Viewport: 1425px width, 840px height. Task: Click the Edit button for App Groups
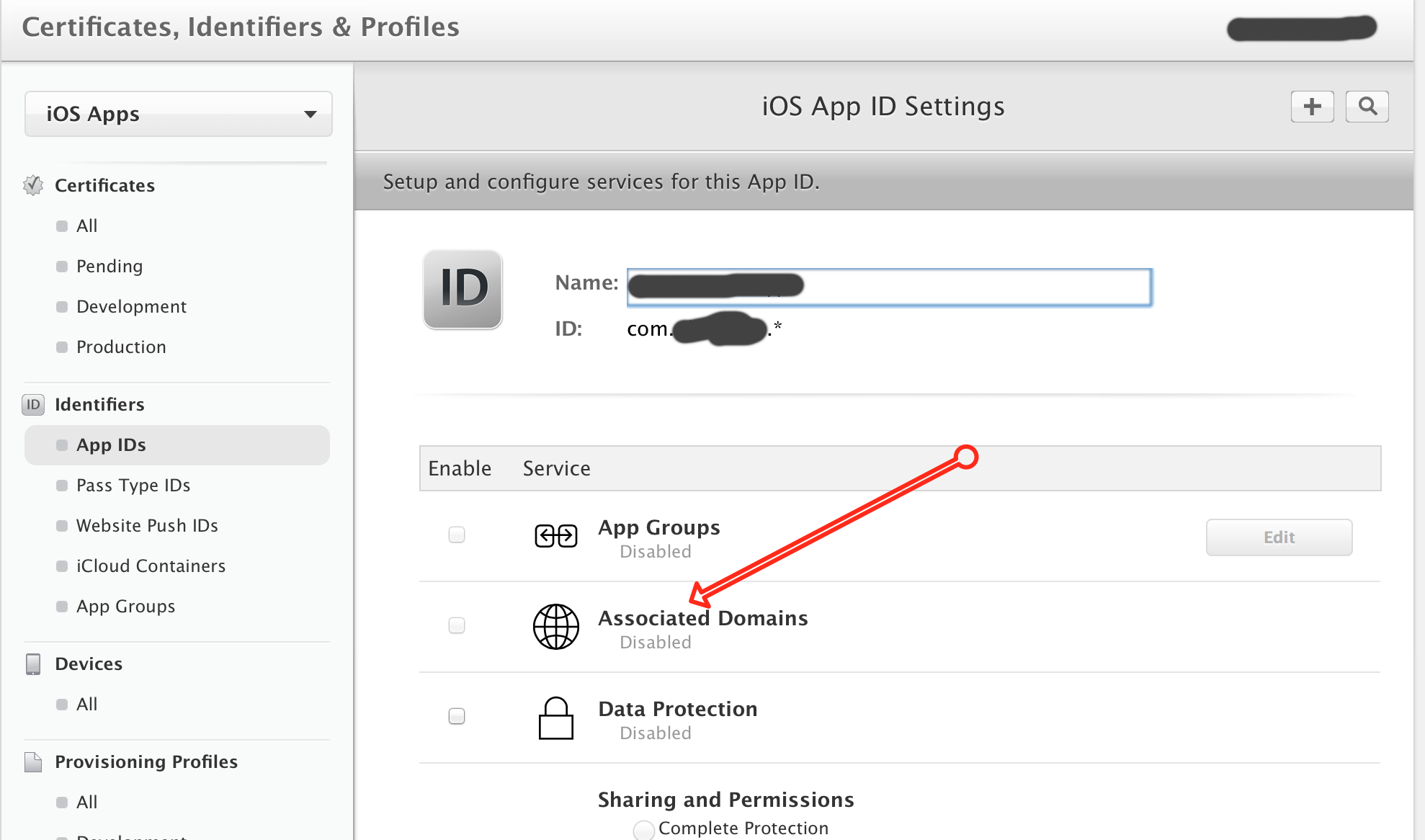[x=1279, y=537]
